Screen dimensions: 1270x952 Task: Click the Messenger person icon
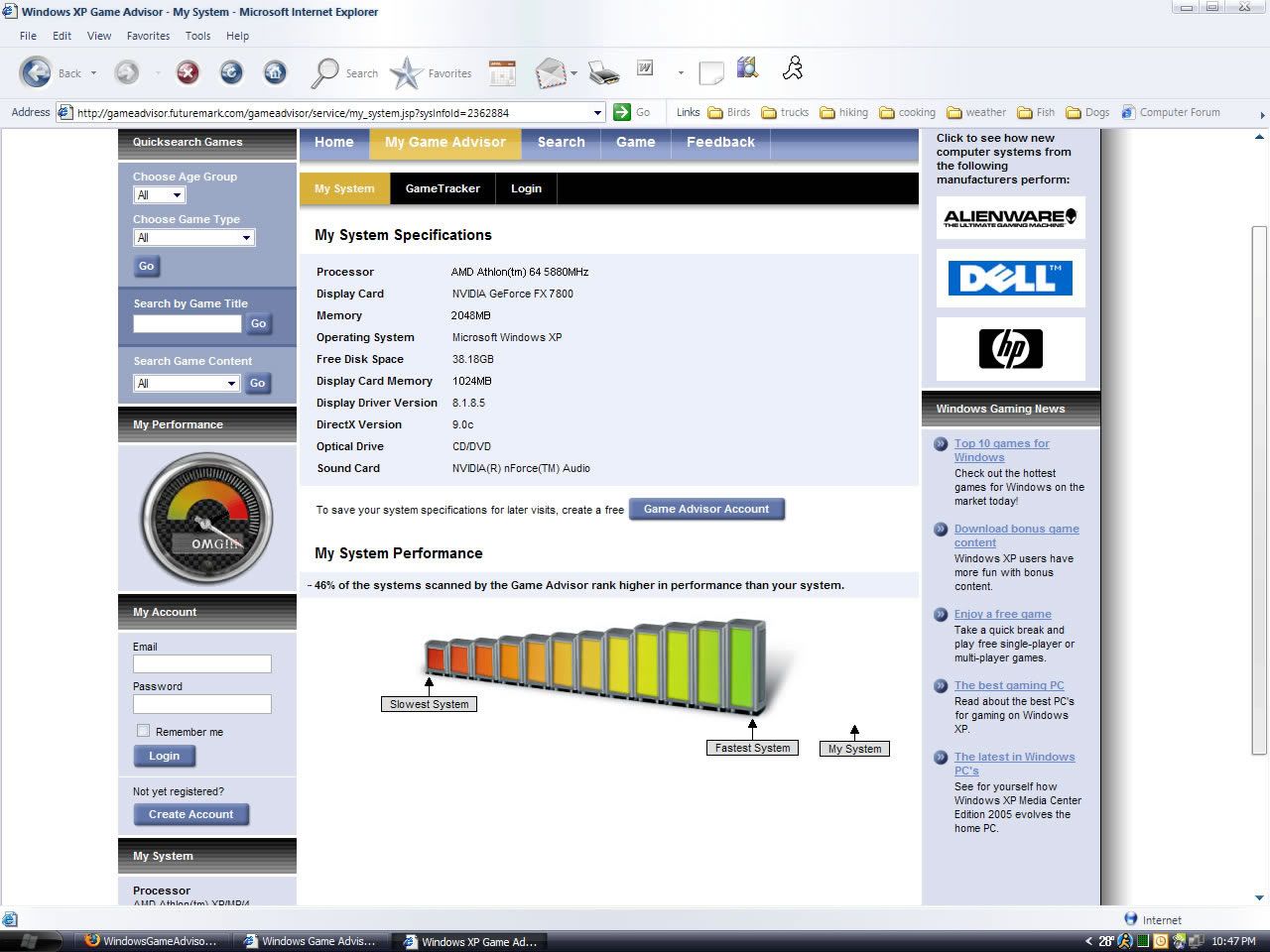tap(792, 68)
